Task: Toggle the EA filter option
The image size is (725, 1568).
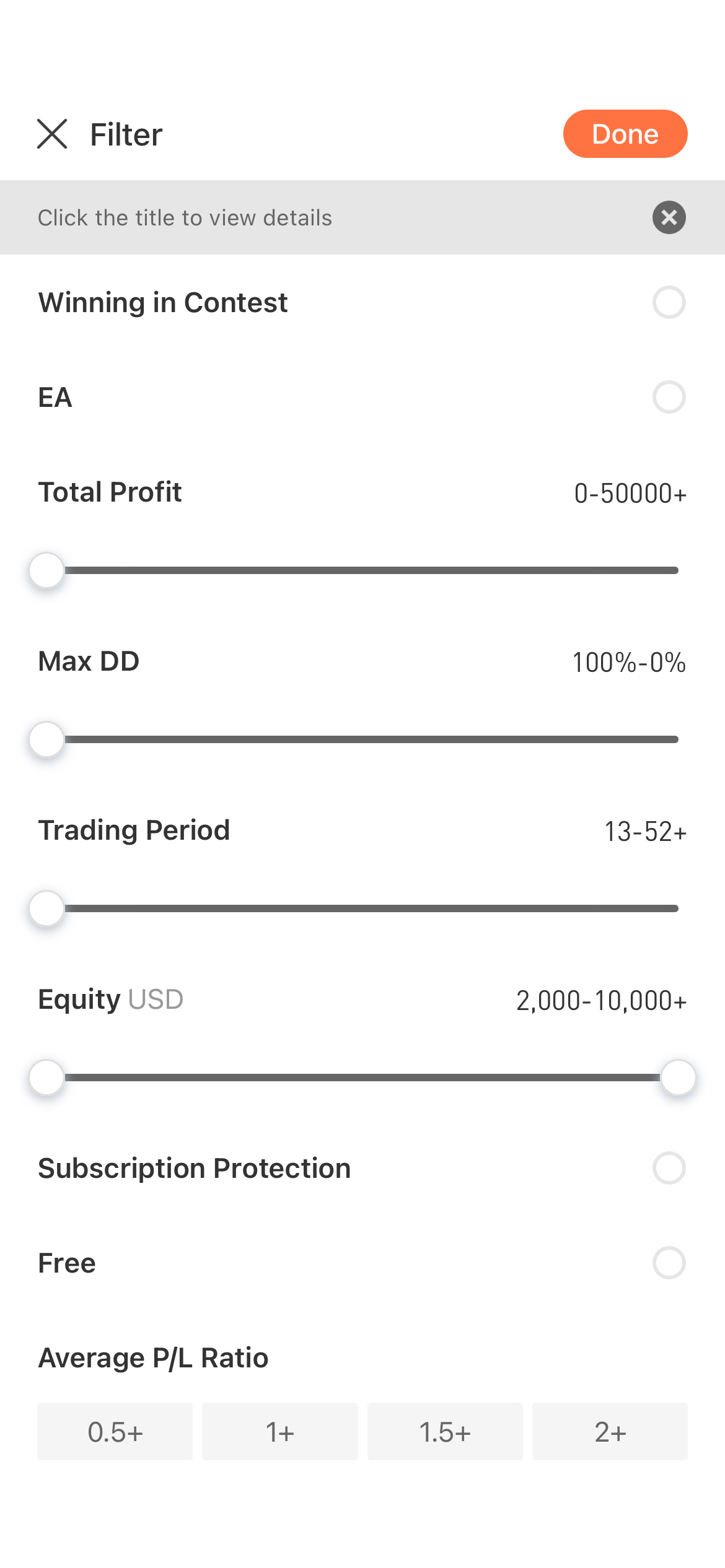Action: pyautogui.click(x=669, y=397)
